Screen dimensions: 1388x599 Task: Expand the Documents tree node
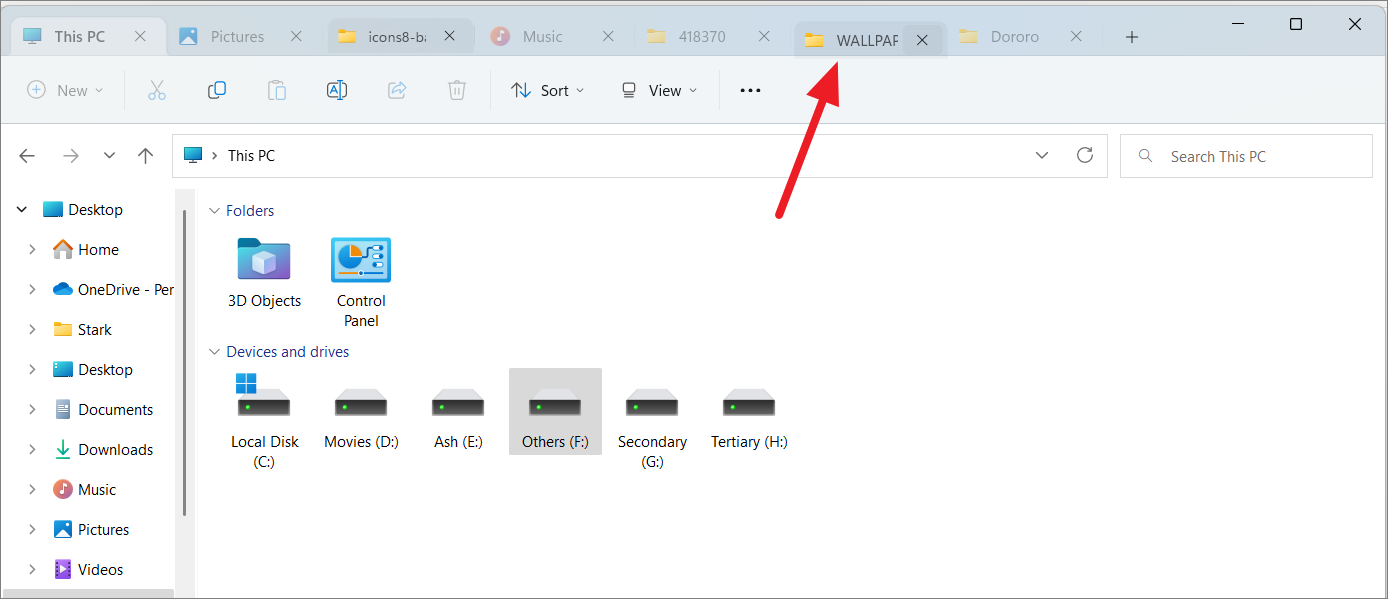[32, 410]
